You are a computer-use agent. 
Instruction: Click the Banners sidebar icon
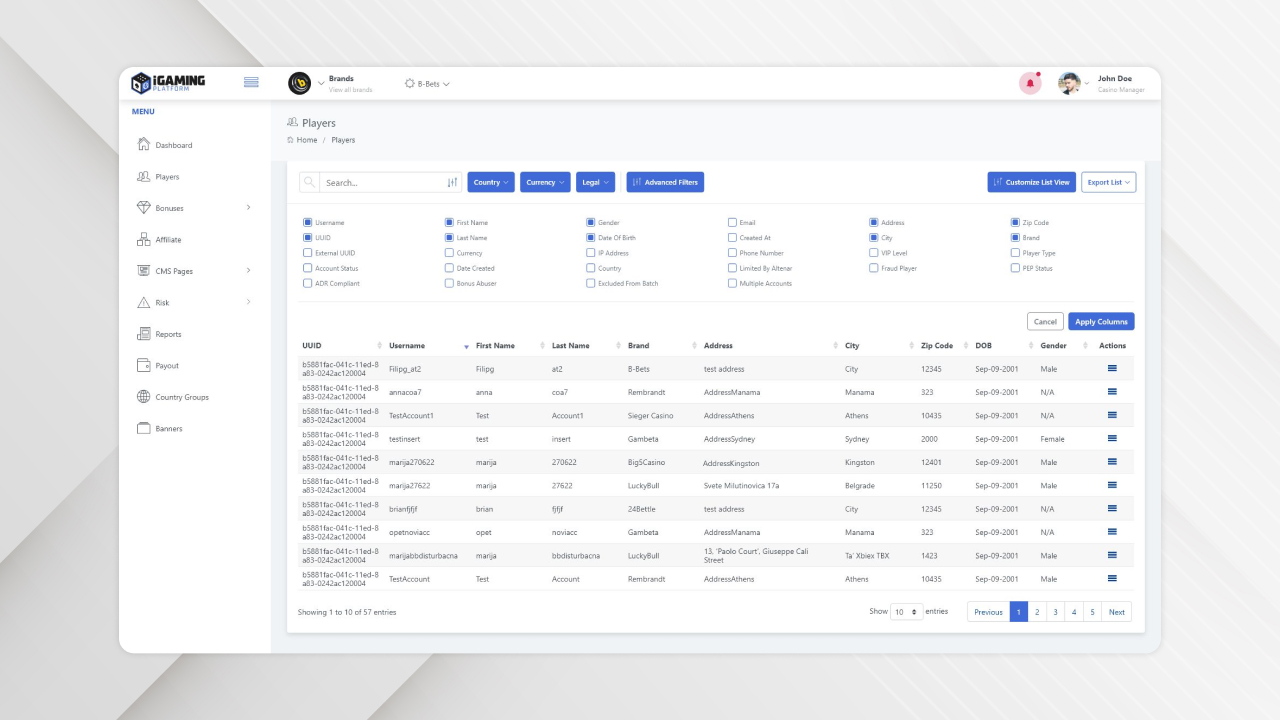coord(143,428)
